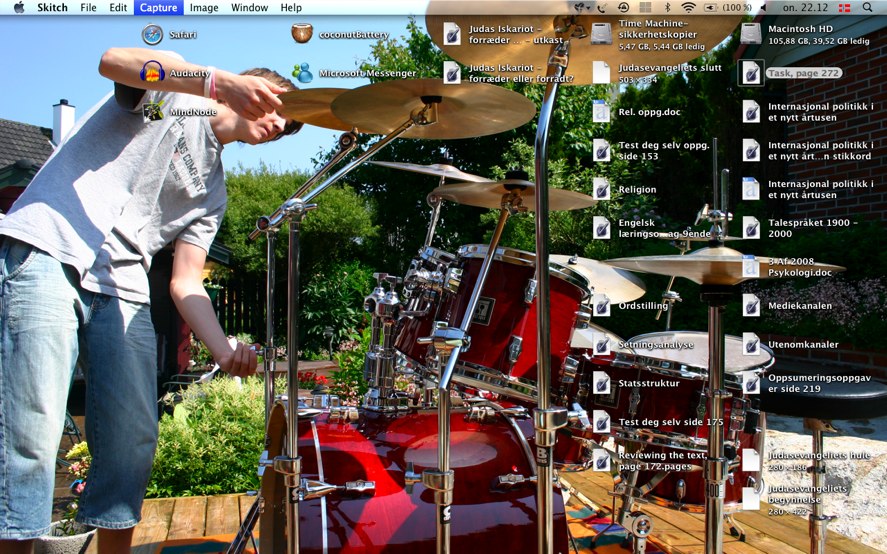This screenshot has height=554, width=887.
Task: Open the Window menu
Action: point(249,7)
